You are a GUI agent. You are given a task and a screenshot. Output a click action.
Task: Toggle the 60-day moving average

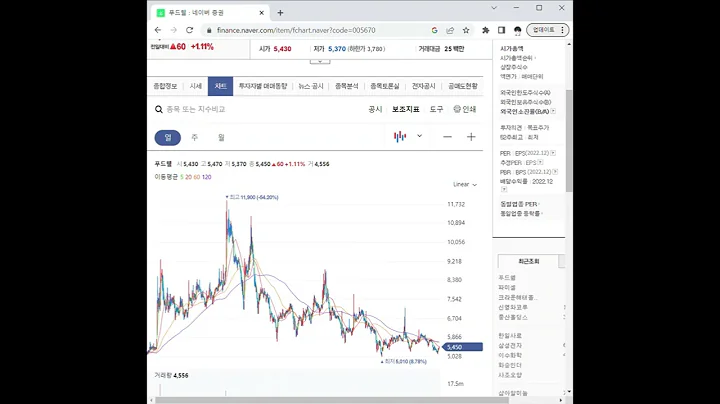click(x=197, y=177)
